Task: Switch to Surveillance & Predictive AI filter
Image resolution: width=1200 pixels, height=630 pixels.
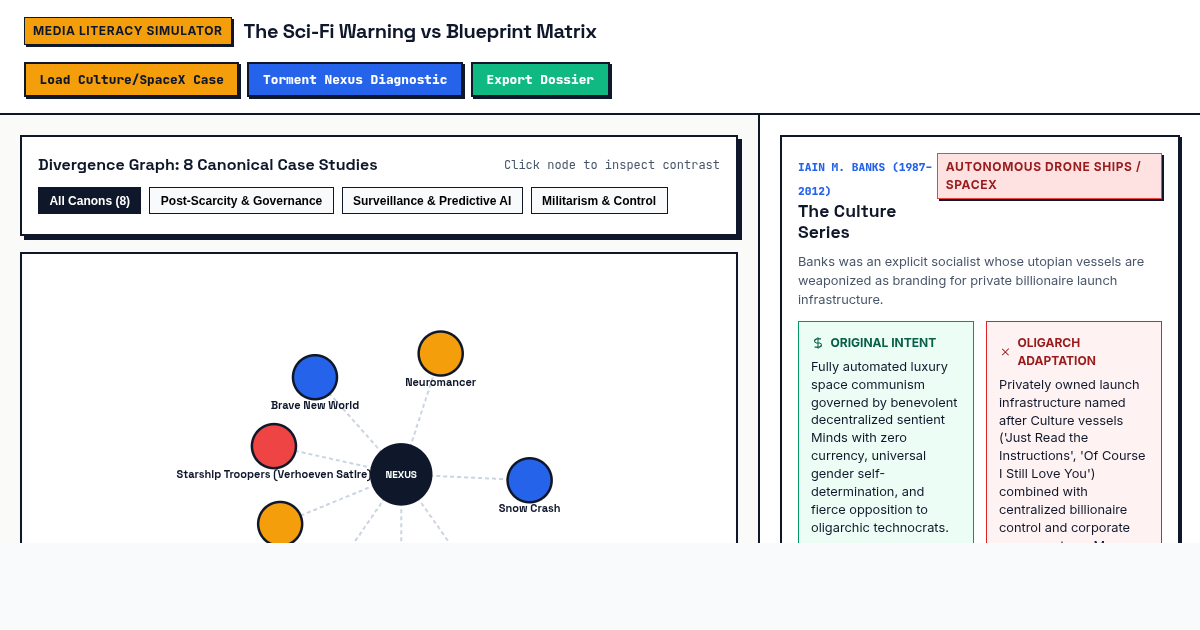Action: (x=432, y=201)
